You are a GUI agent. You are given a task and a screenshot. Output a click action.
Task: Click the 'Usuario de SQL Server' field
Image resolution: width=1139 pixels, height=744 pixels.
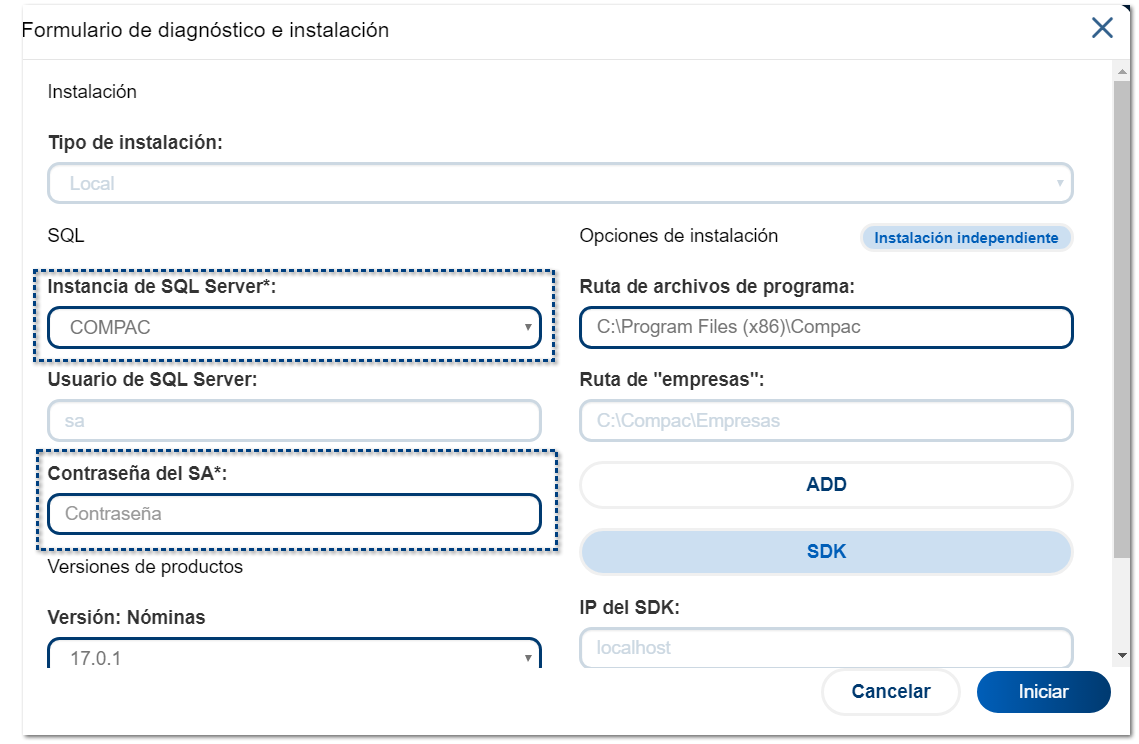point(294,421)
